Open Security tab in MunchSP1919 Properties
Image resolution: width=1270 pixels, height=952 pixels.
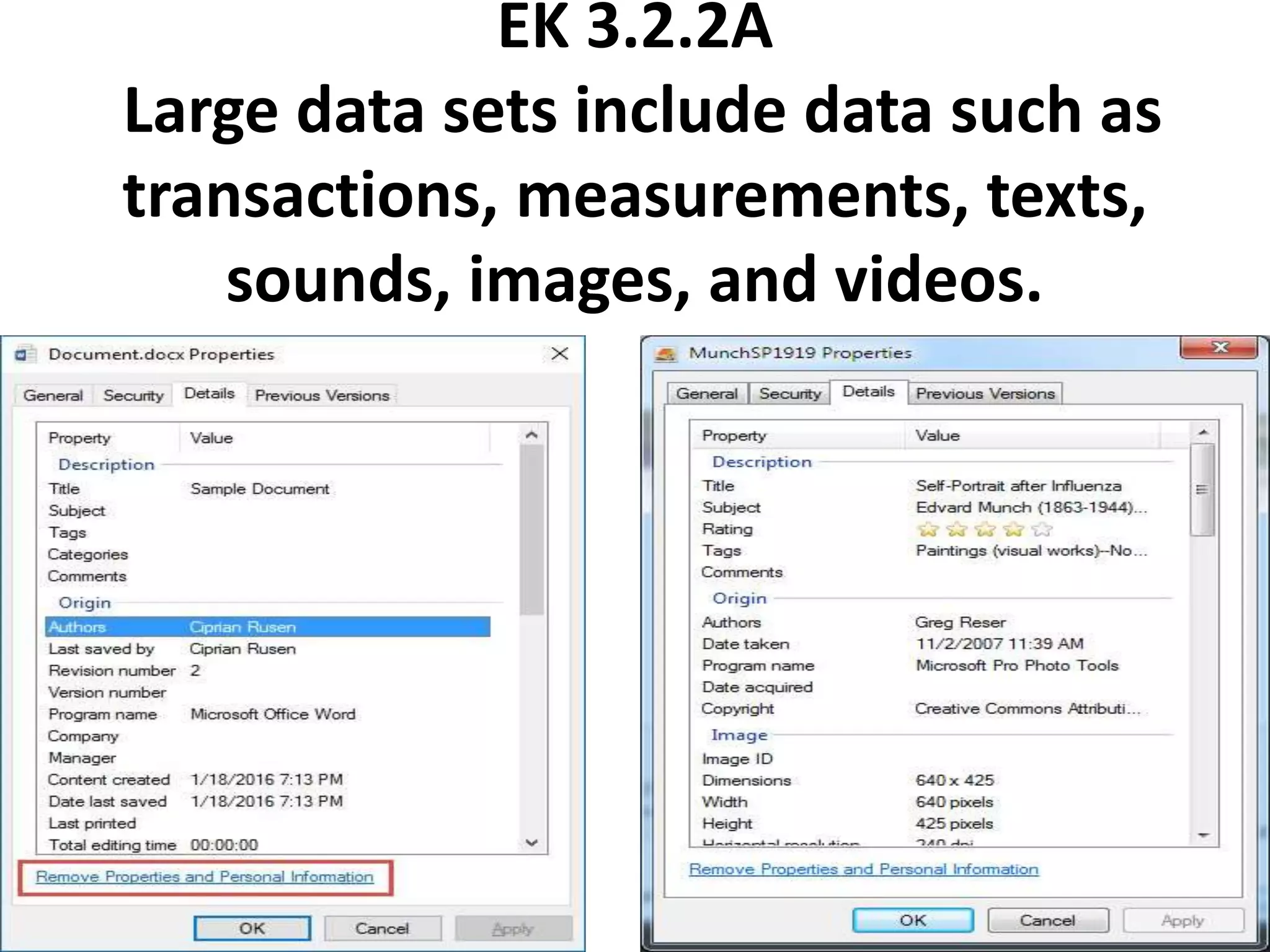pyautogui.click(x=790, y=394)
